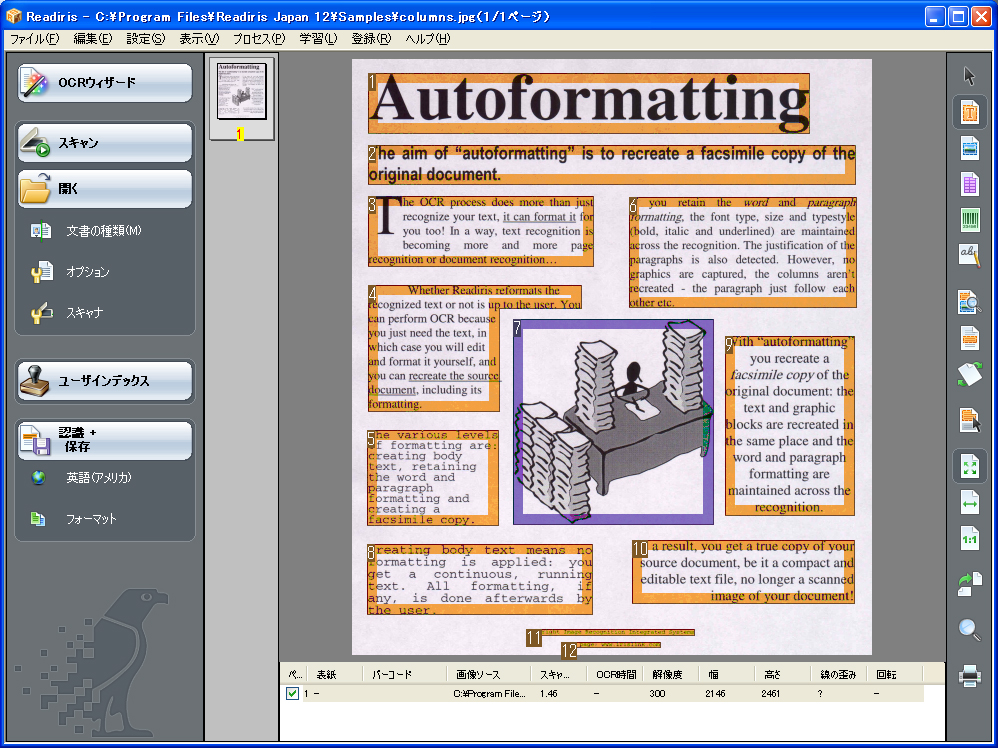Select the arrow pointer tool
Viewport: 998px width, 748px height.
click(x=969, y=77)
